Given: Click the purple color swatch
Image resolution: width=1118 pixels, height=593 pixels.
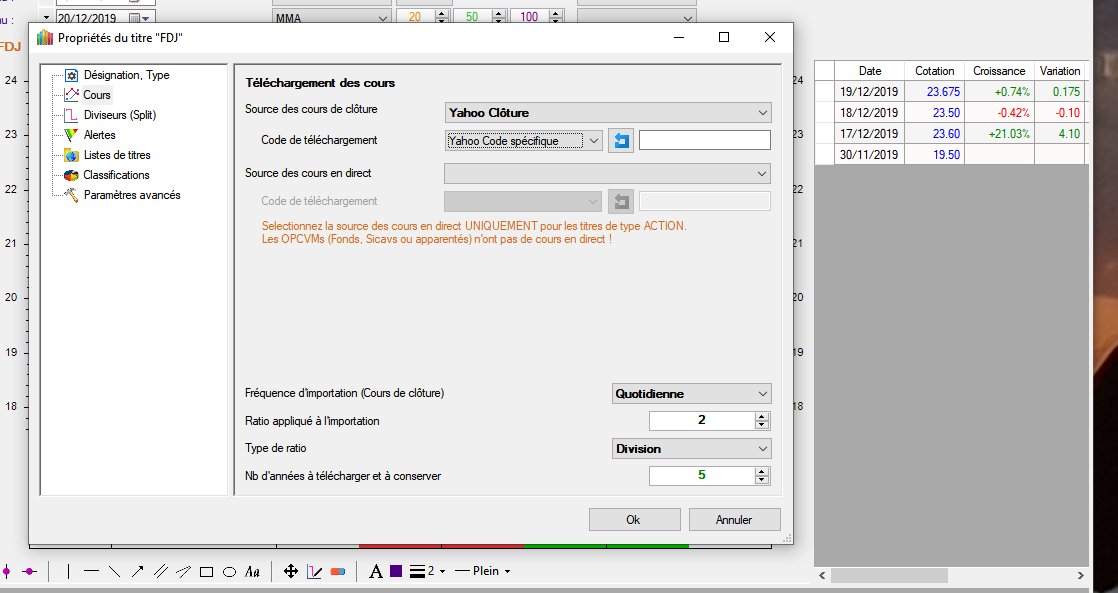Looking at the screenshot, I should click(x=396, y=572).
